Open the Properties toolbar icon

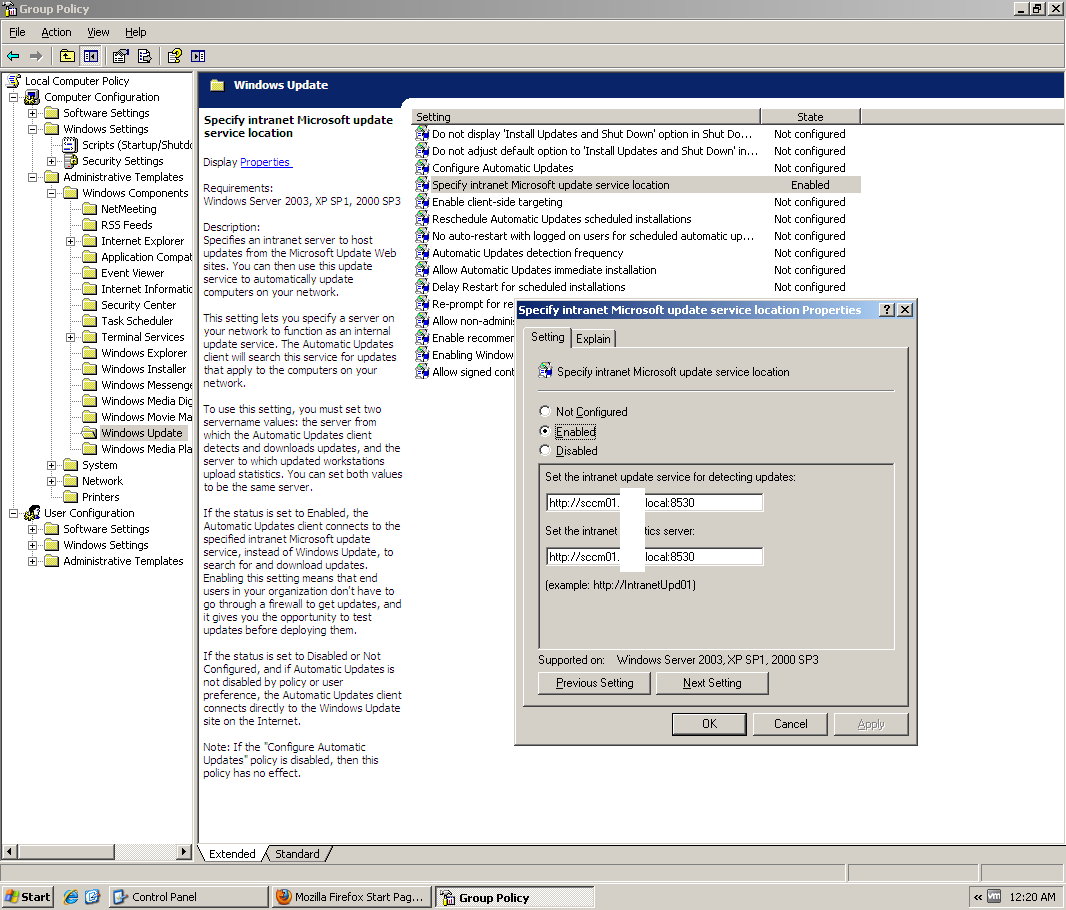click(121, 56)
